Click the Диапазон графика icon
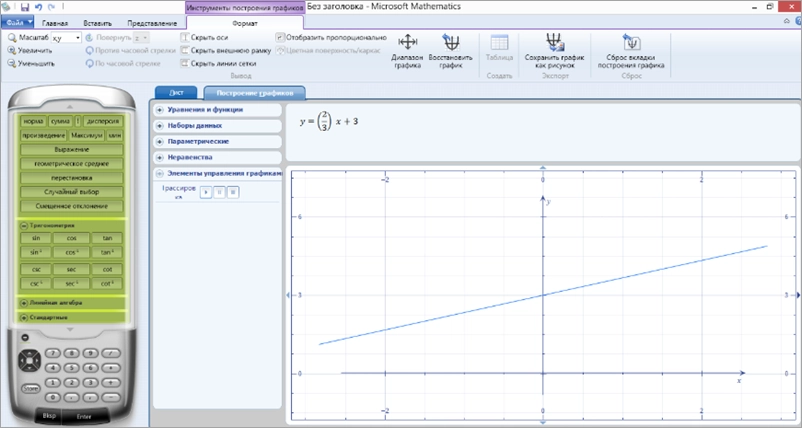Screen dimensions: 802x428 click(407, 42)
